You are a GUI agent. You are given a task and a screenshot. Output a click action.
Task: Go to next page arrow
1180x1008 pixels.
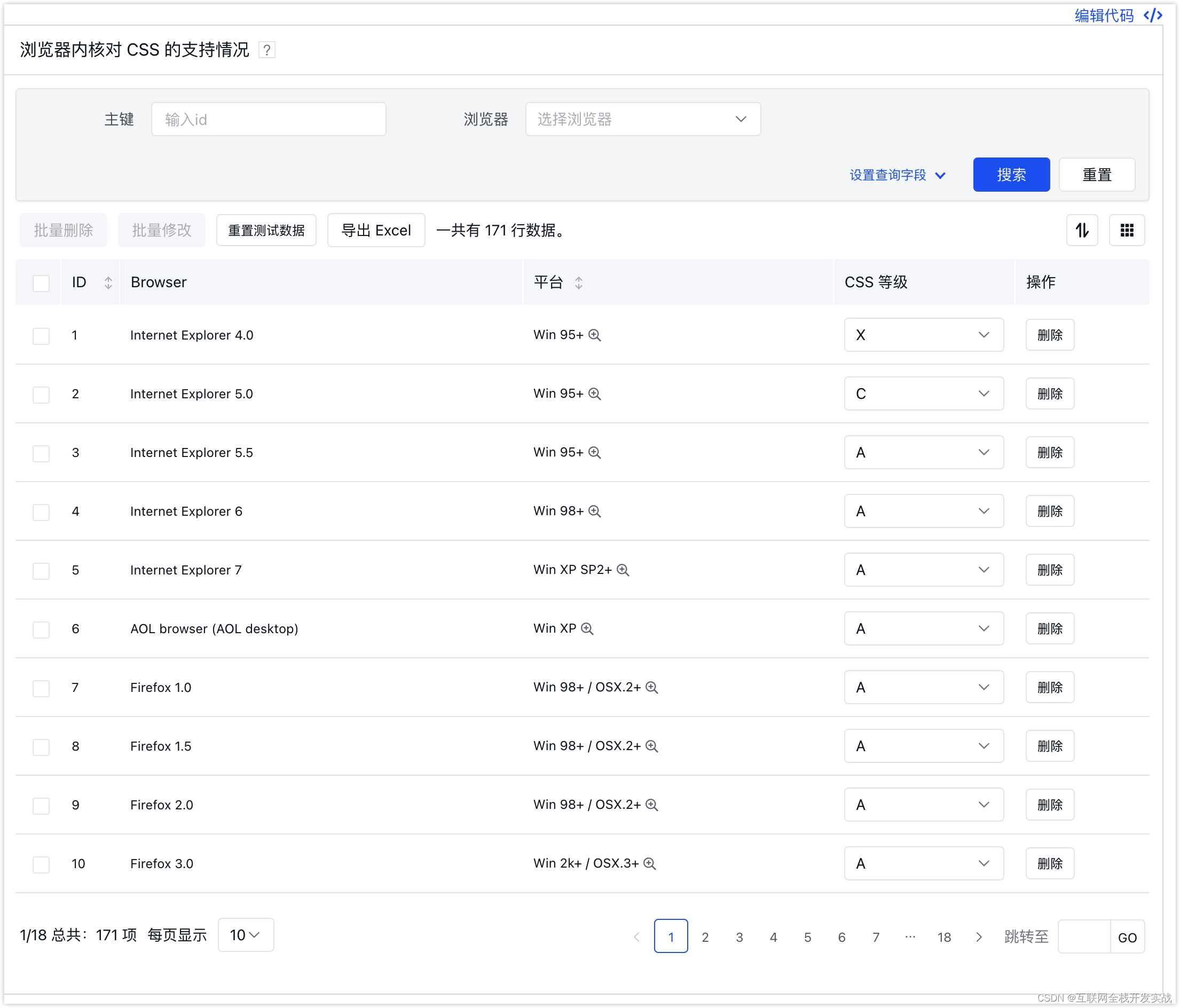[979, 937]
